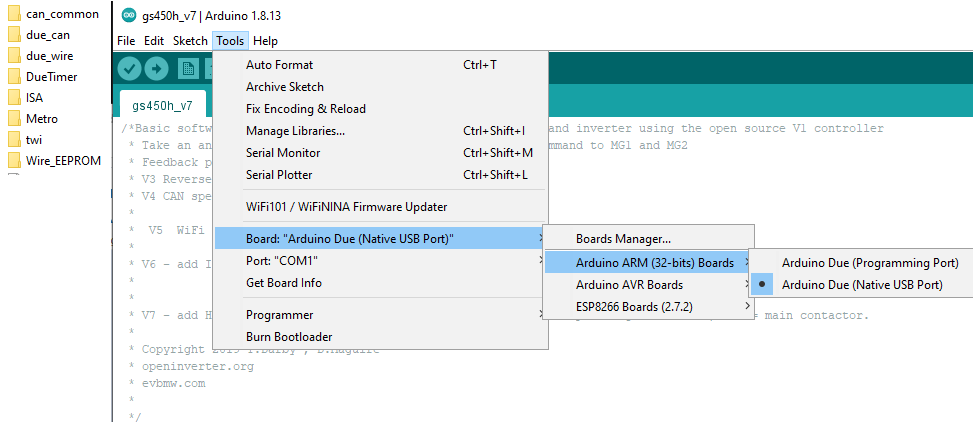Click the Arduino logo in title bar
This screenshot has width=973, height=422.
[128, 16]
